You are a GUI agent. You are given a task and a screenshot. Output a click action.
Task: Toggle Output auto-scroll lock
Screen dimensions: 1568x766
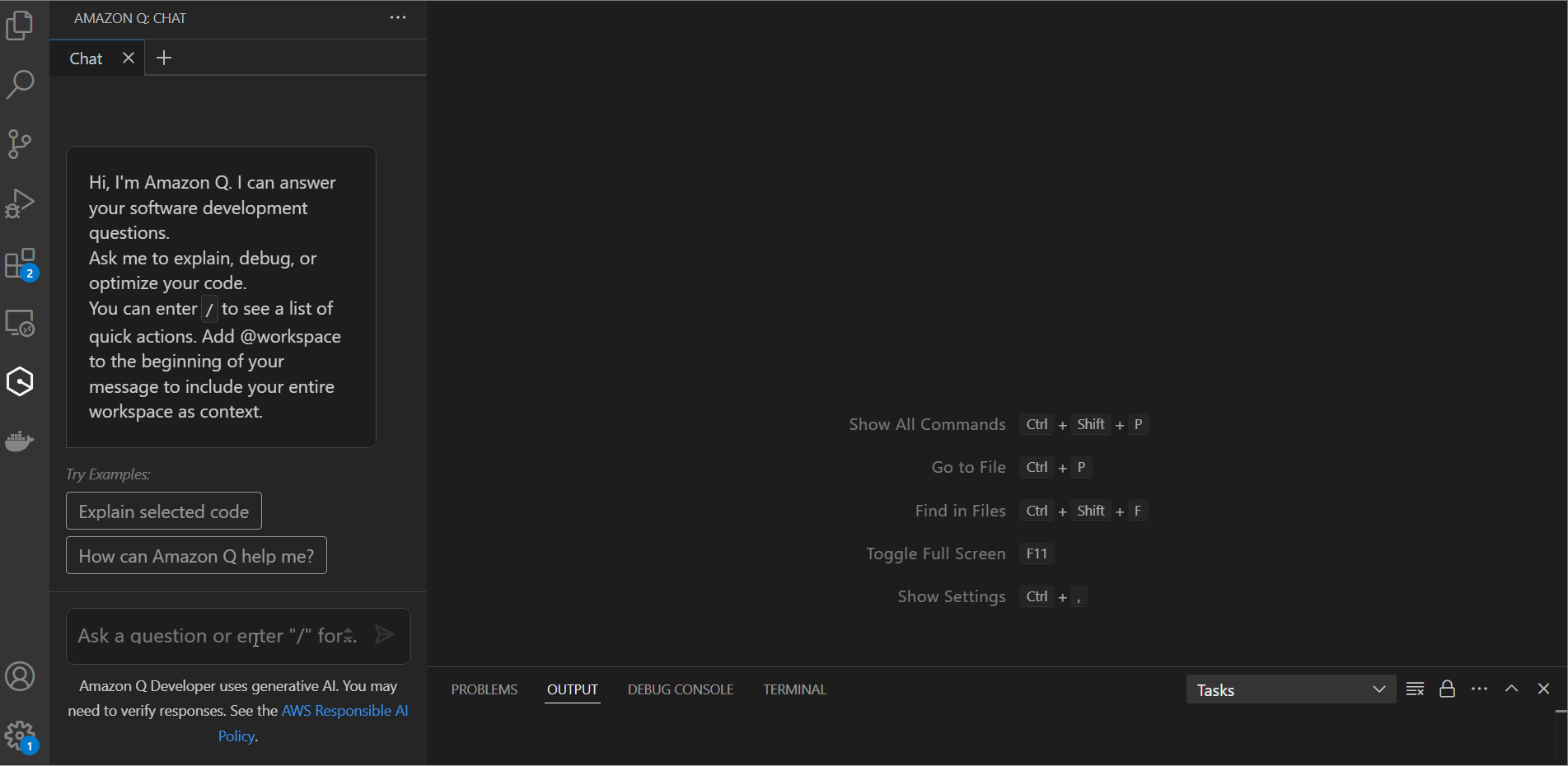click(1447, 689)
